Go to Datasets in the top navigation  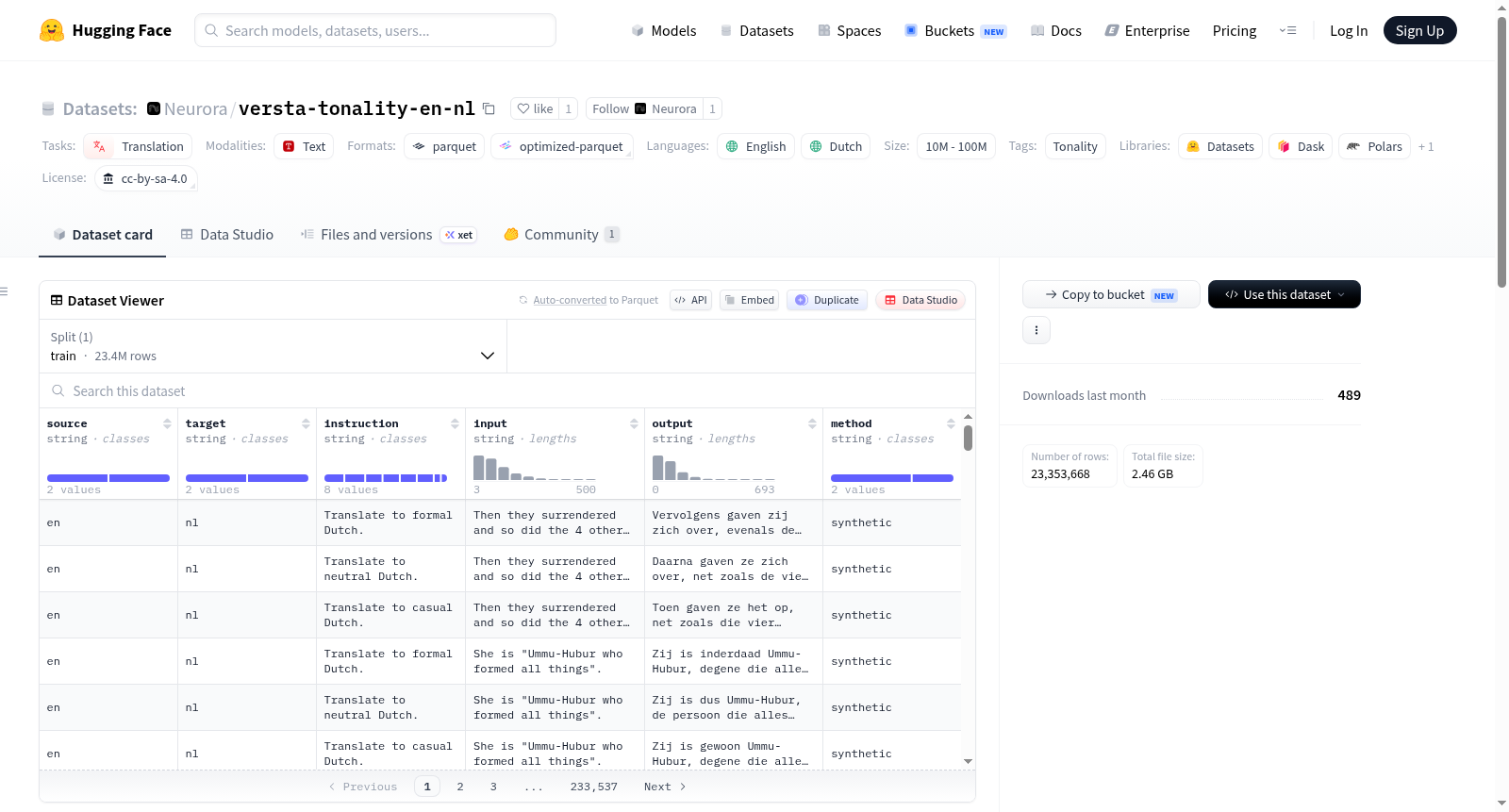point(756,30)
